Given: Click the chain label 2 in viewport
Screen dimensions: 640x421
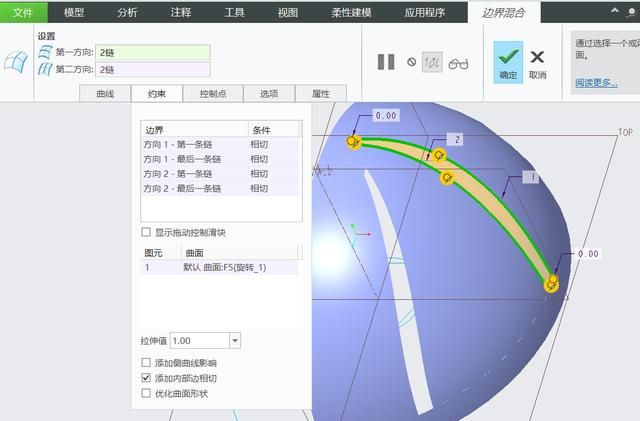Looking at the screenshot, I should click(x=457, y=140).
